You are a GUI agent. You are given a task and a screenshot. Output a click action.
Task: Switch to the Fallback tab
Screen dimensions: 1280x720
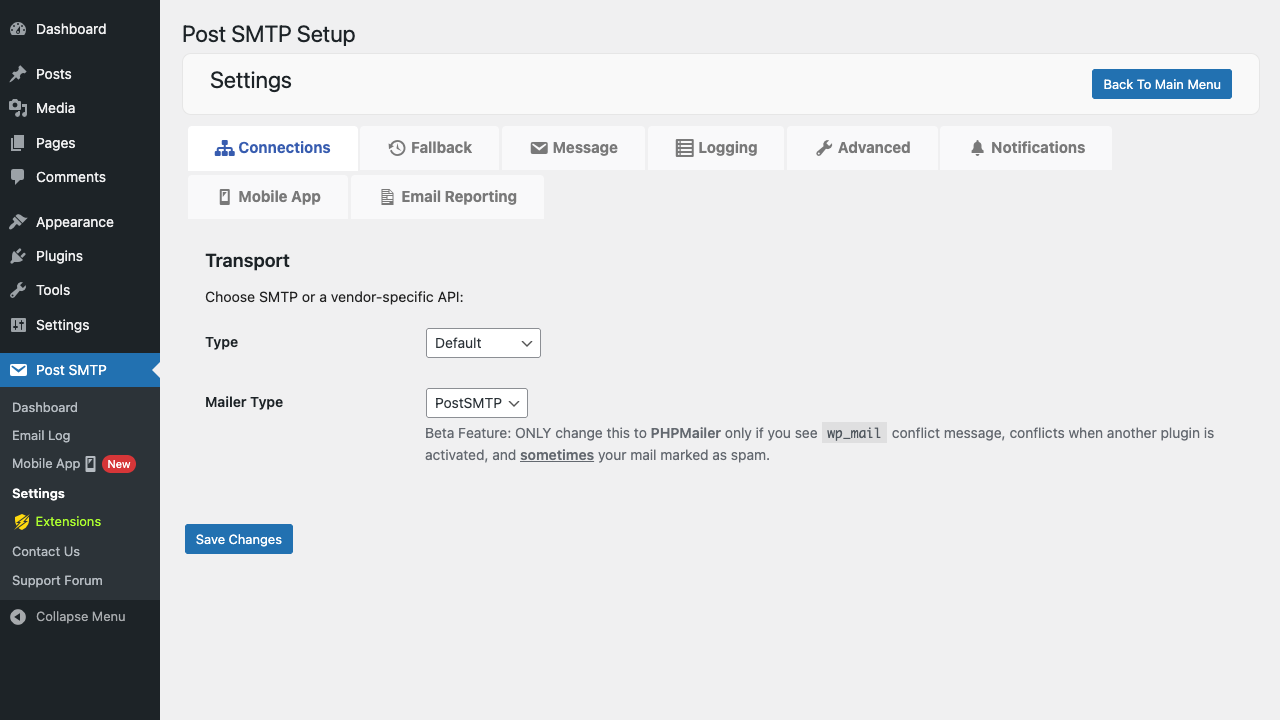(430, 148)
